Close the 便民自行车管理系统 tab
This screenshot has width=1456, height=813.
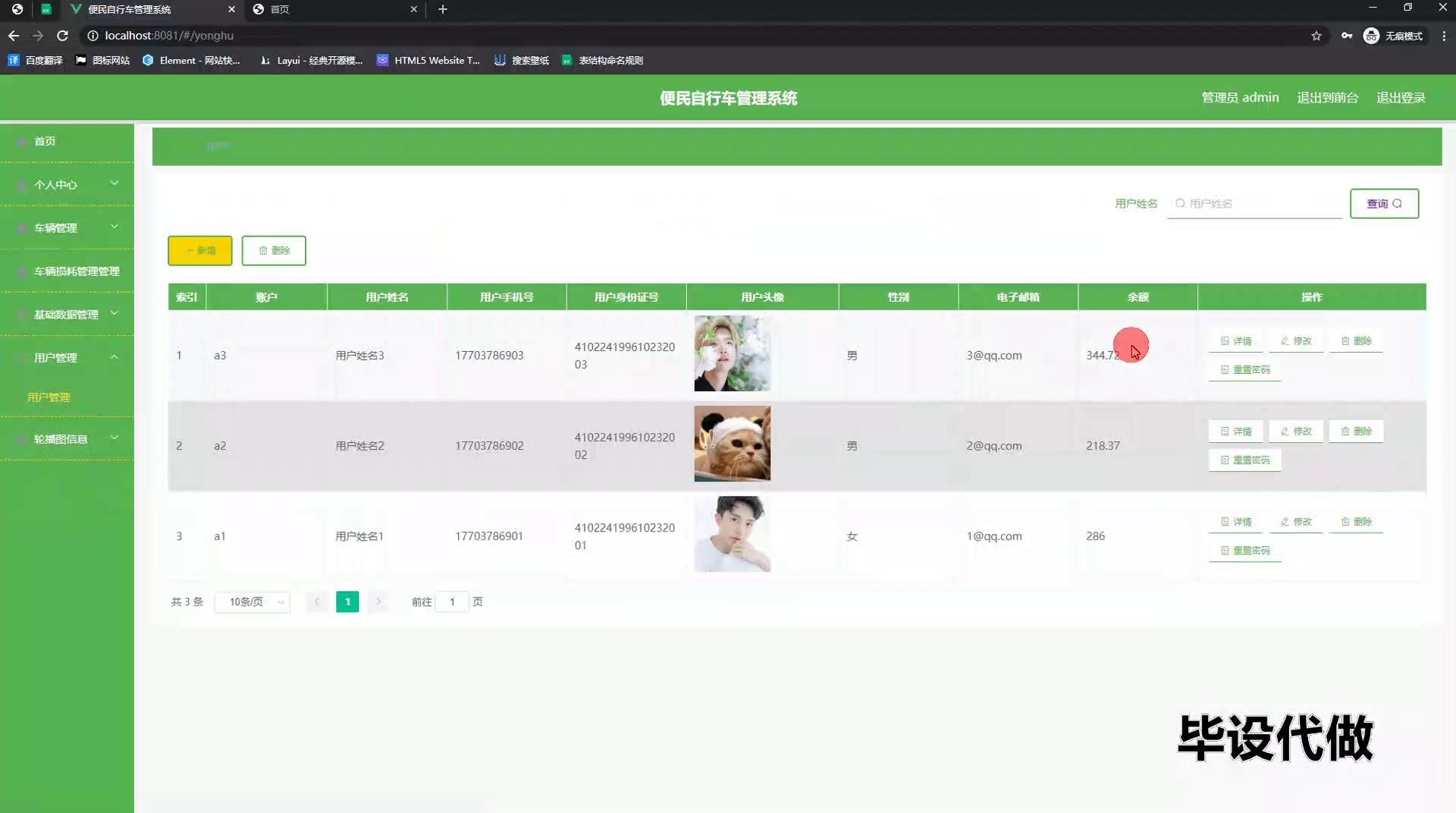(231, 9)
